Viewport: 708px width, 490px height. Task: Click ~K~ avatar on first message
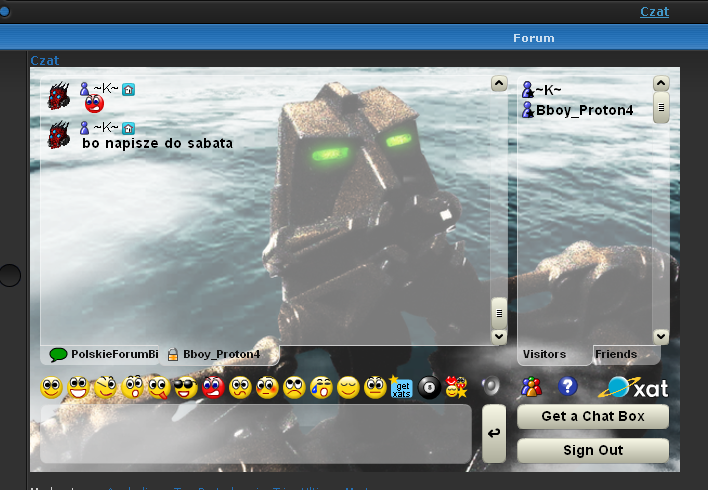pyautogui.click(x=59, y=96)
